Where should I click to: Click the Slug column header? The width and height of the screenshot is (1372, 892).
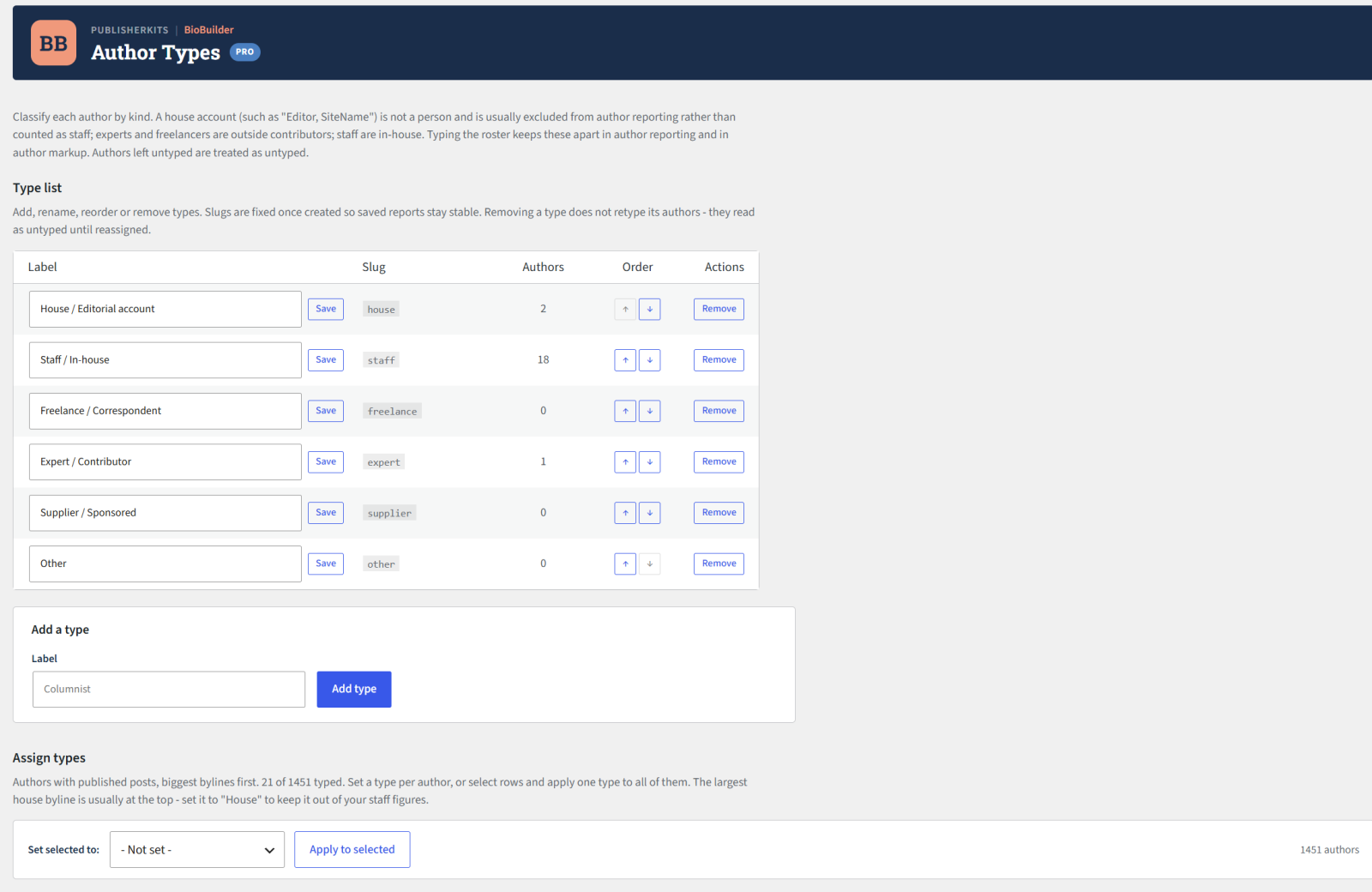coord(374,268)
